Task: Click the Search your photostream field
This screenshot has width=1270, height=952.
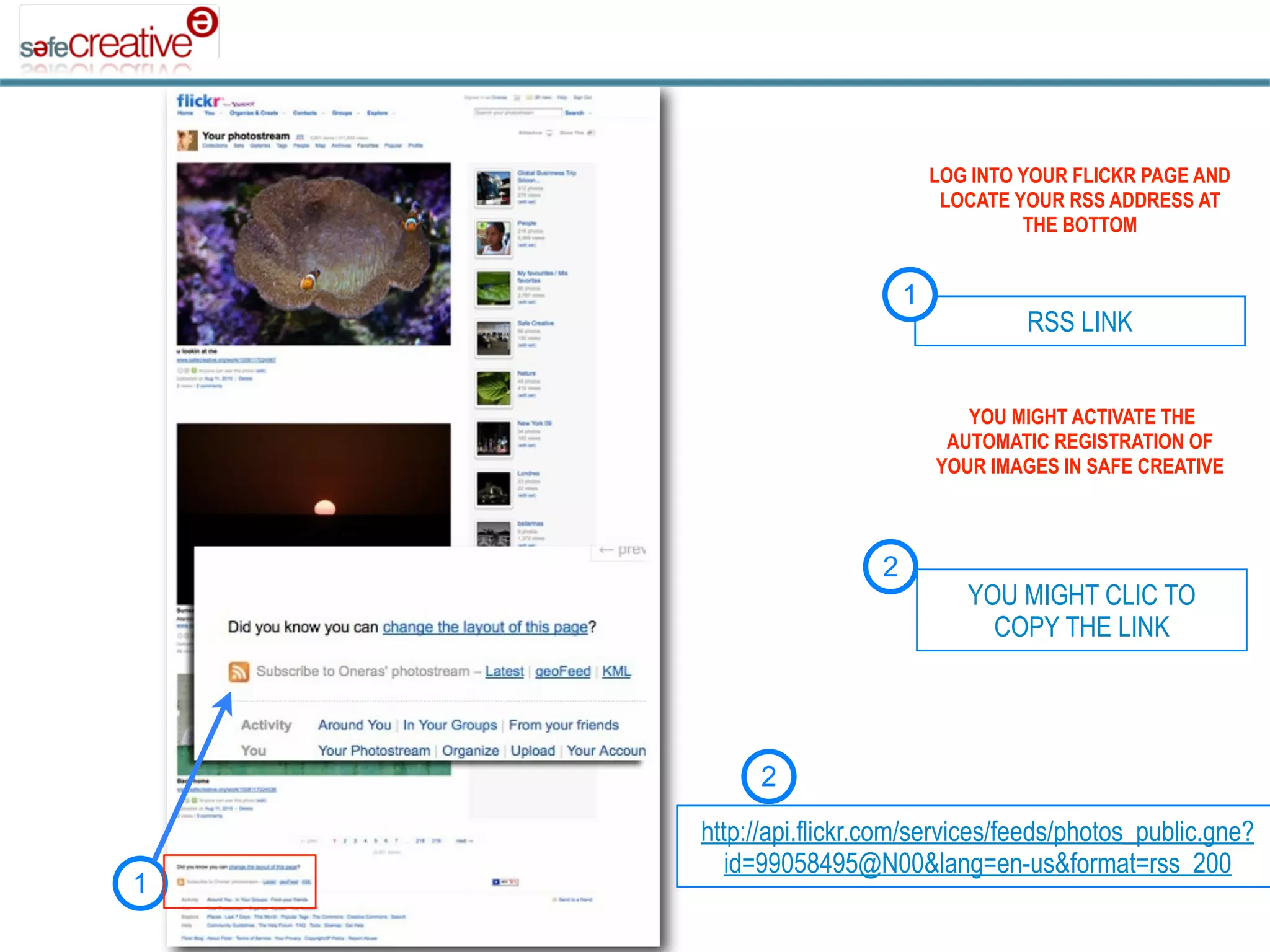Action: point(518,113)
